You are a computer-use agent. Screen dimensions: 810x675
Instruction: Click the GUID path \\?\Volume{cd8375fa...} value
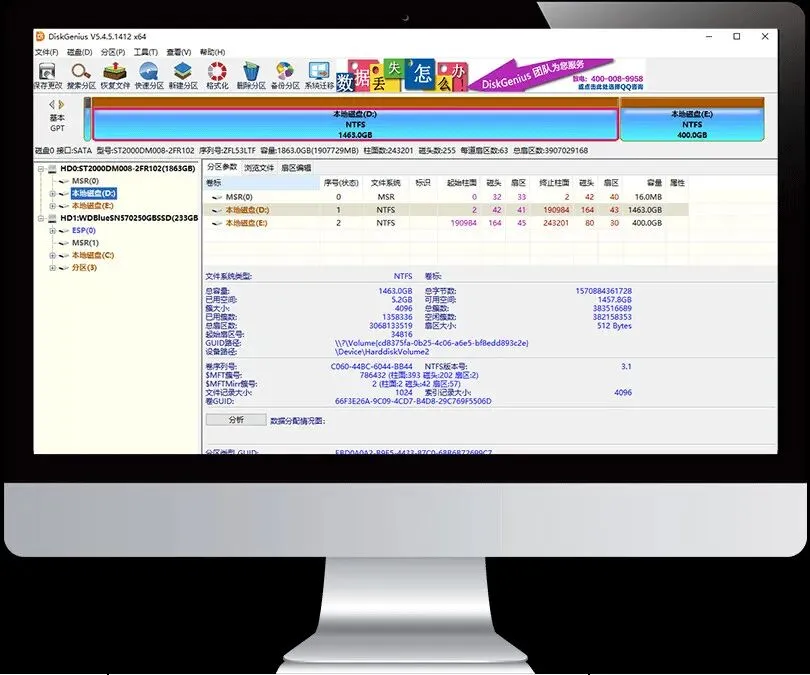coord(432,343)
